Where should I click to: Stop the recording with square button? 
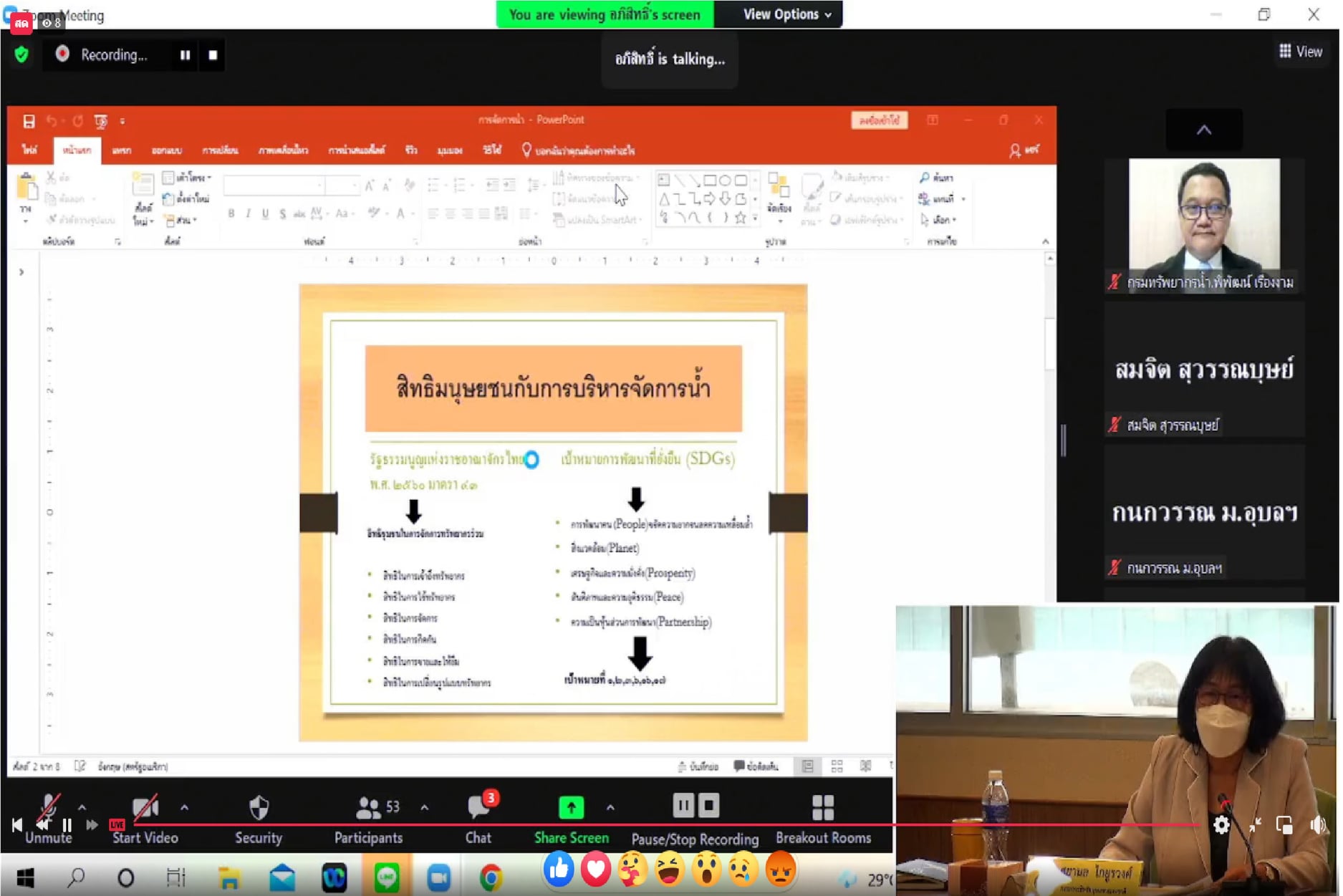click(213, 55)
